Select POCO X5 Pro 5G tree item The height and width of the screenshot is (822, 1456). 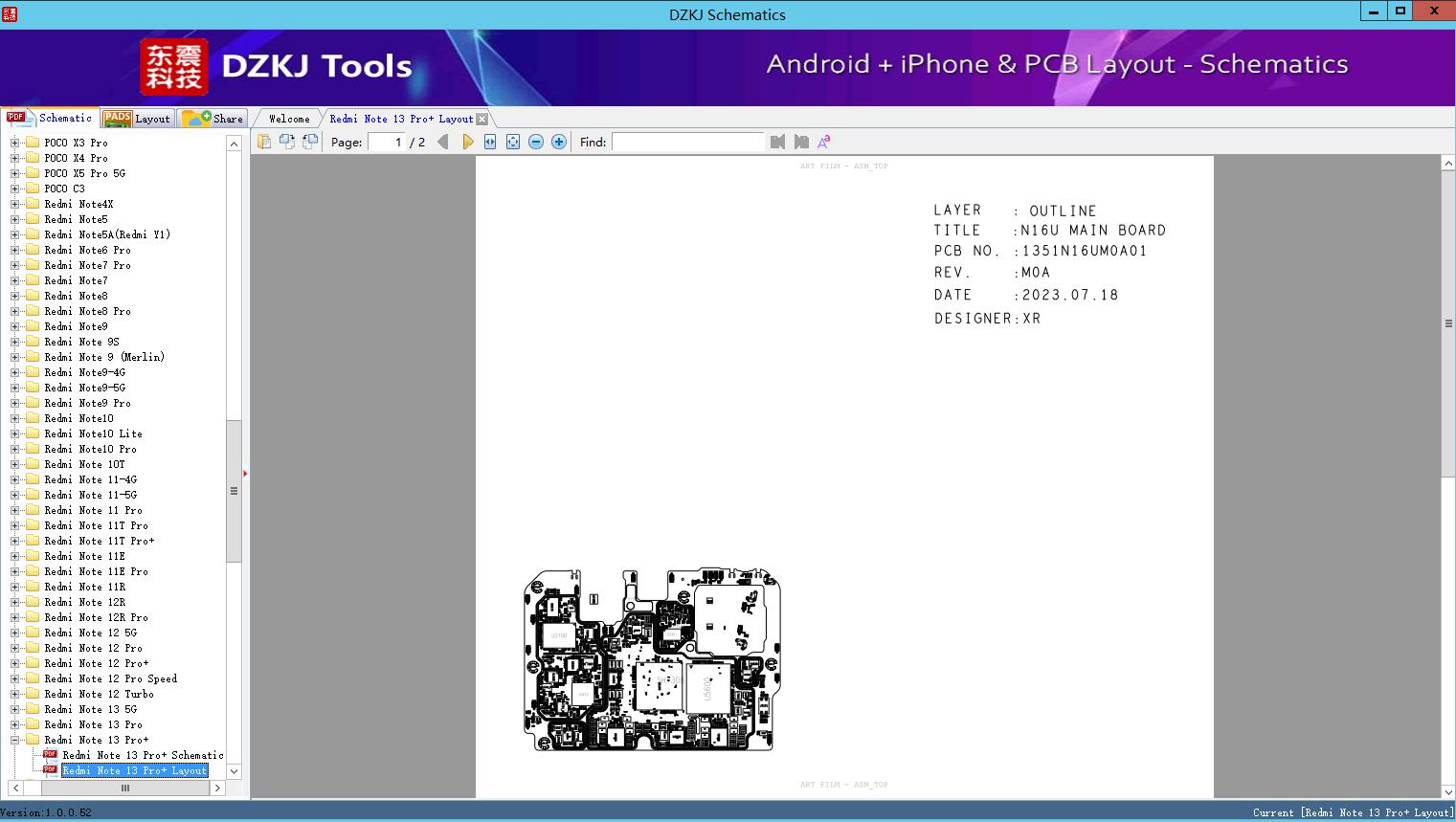coord(84,173)
